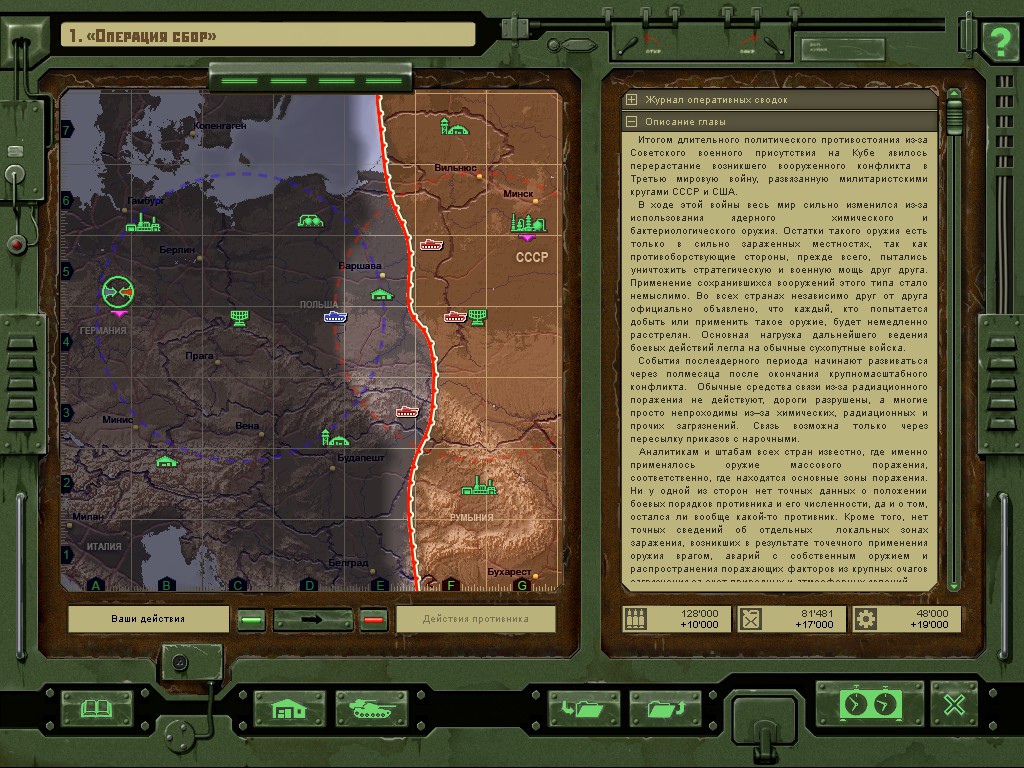The image size is (1024, 768).
Task: Collapse Описание главы section
Action: click(x=631, y=122)
